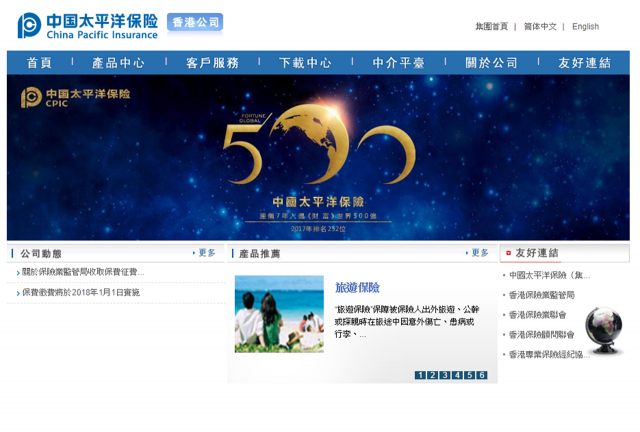Click the 友好連結 sidebar heading
640x432 pixels.
[537, 253]
